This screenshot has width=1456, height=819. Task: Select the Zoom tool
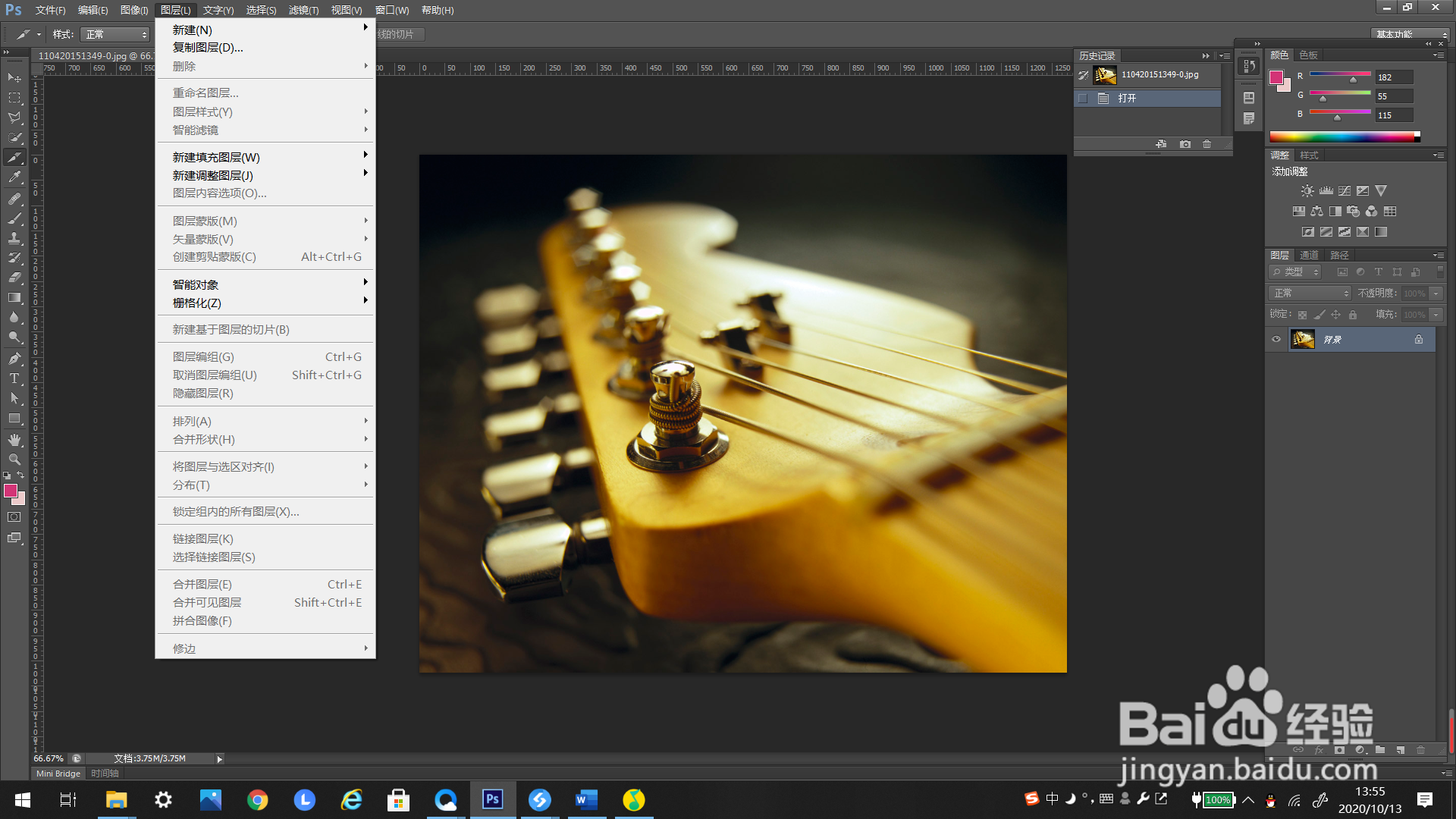14,460
